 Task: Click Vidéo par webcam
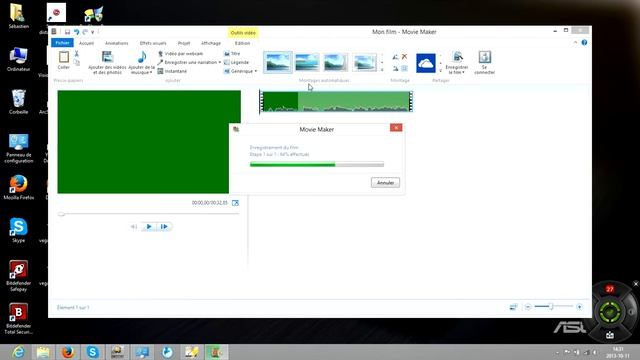pos(180,53)
